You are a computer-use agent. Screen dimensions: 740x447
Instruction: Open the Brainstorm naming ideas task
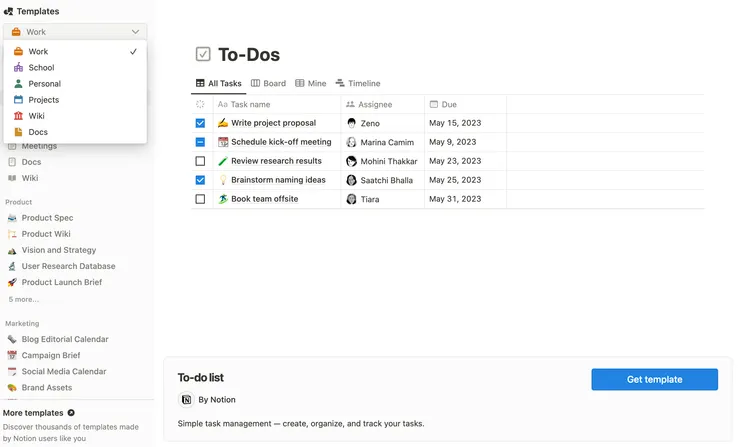278,180
